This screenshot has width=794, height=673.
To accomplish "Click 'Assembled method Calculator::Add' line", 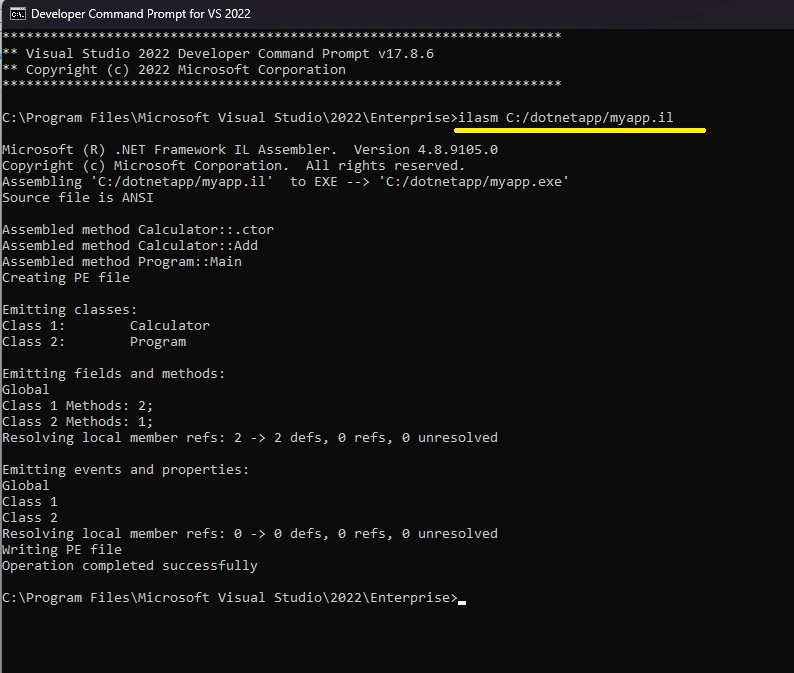I will click(130, 246).
